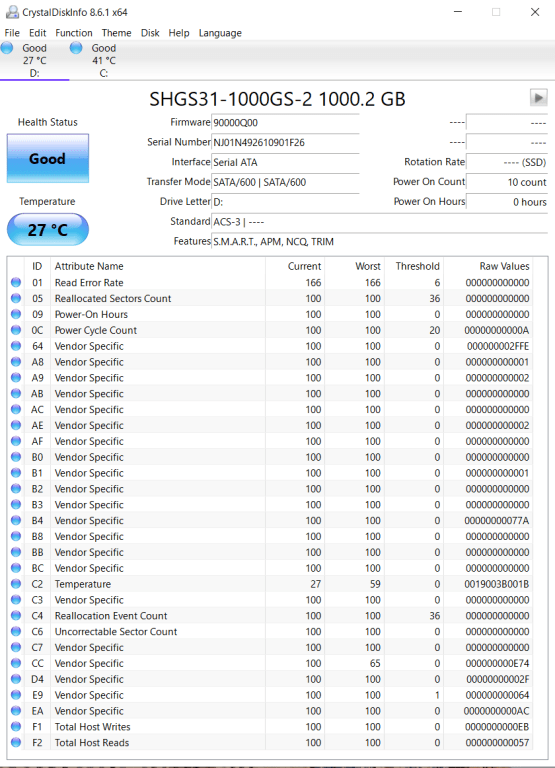Open the Disk menu
The image size is (555, 768).
pos(150,33)
